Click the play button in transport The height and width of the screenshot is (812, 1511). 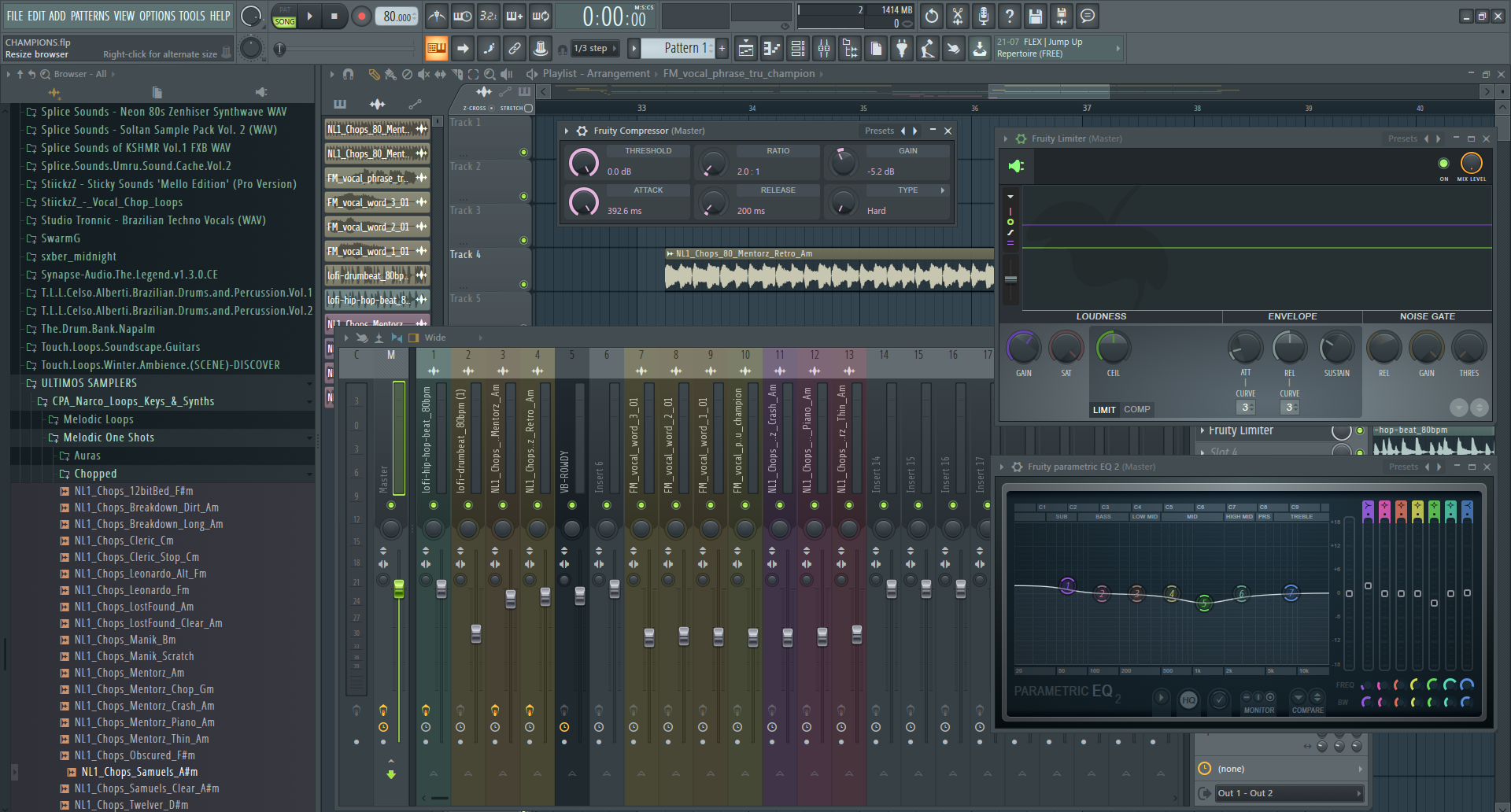(x=309, y=16)
